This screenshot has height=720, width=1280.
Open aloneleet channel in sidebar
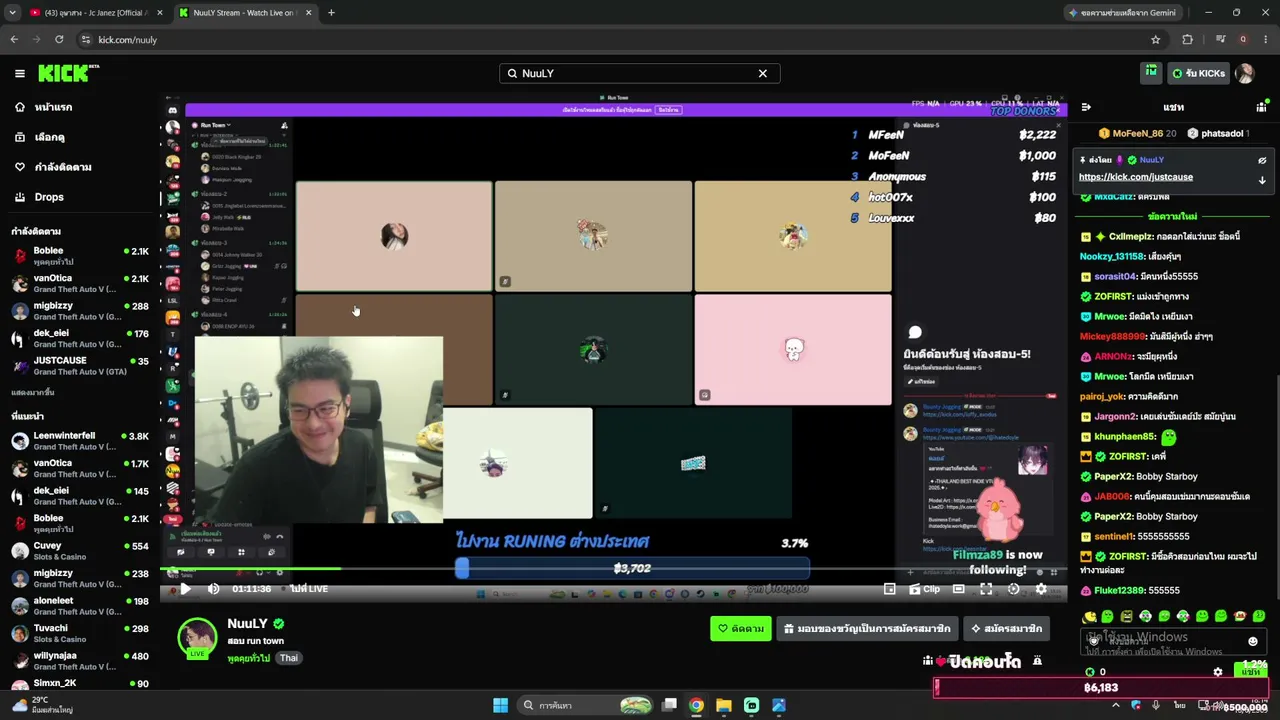[80, 606]
